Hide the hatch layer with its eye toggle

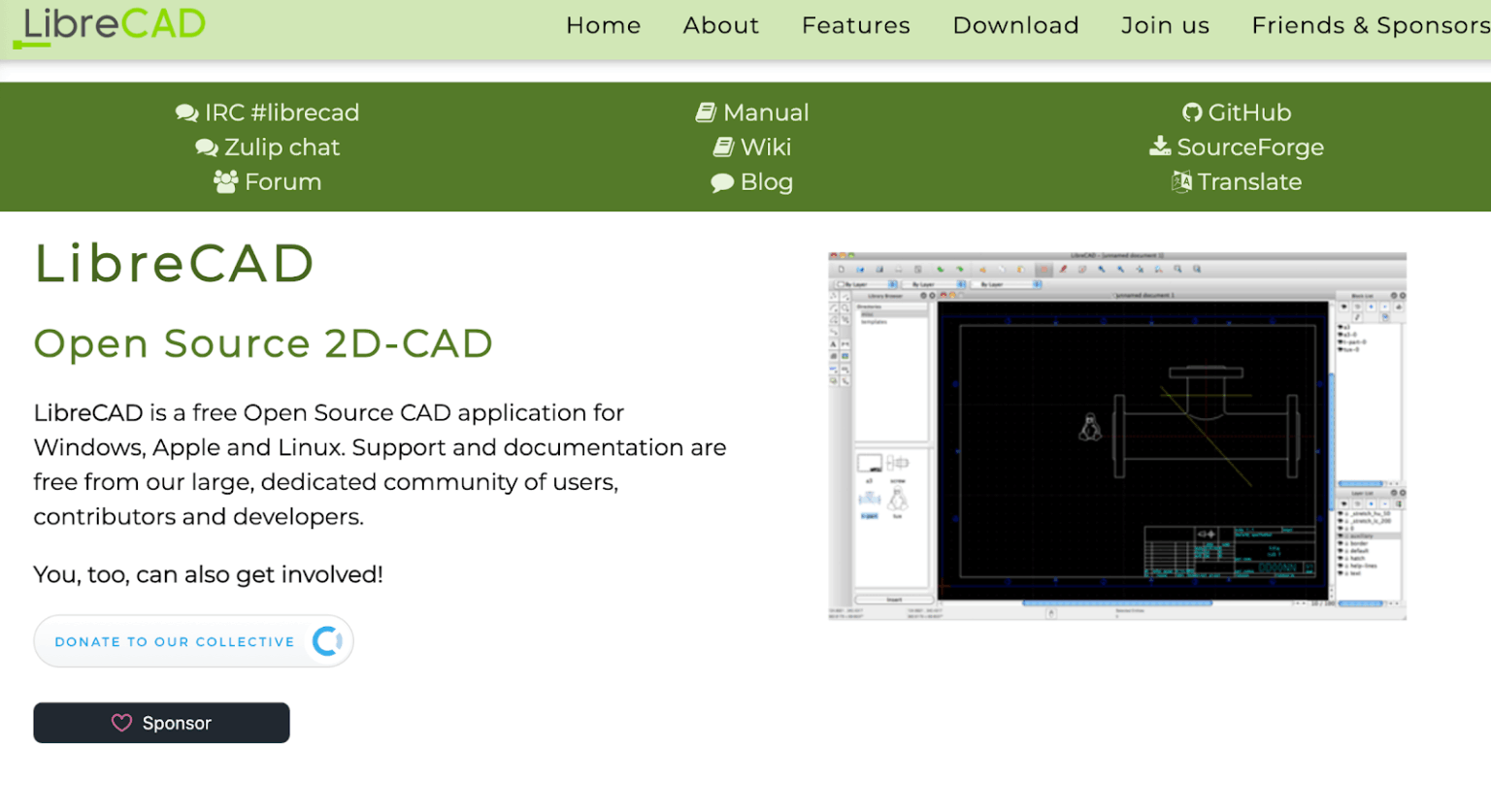1342,558
